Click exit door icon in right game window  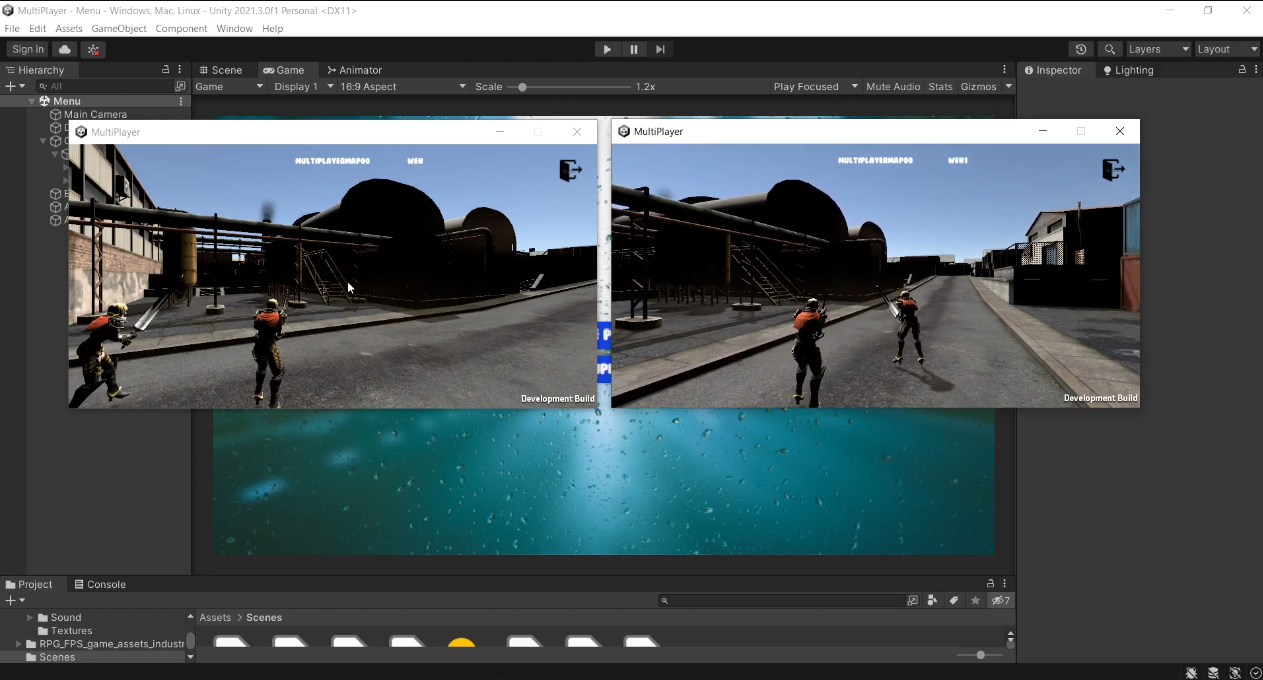(1113, 170)
